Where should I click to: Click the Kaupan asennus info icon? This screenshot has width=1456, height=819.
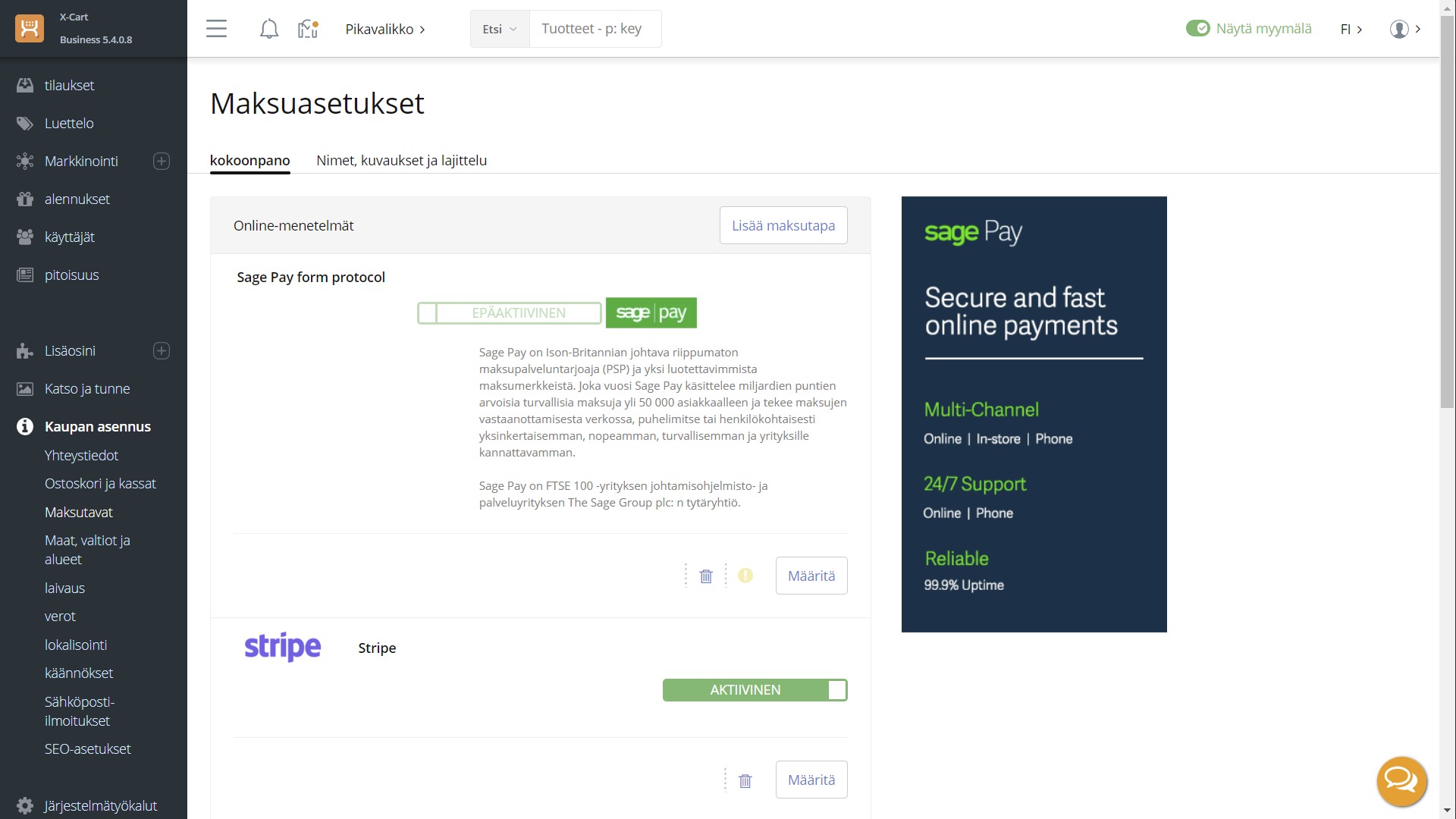click(x=25, y=426)
